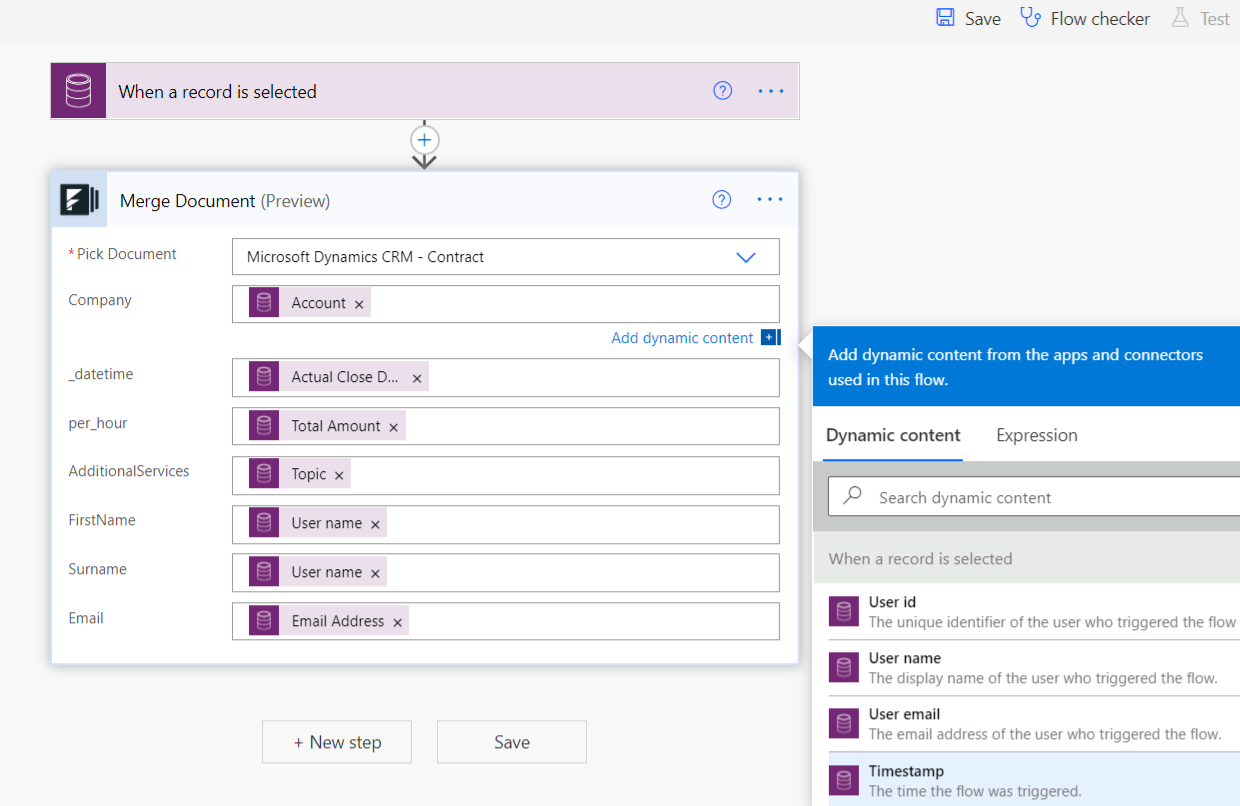The height and width of the screenshot is (806, 1240).
Task: Click the Add dynamic content link
Action: pos(682,338)
